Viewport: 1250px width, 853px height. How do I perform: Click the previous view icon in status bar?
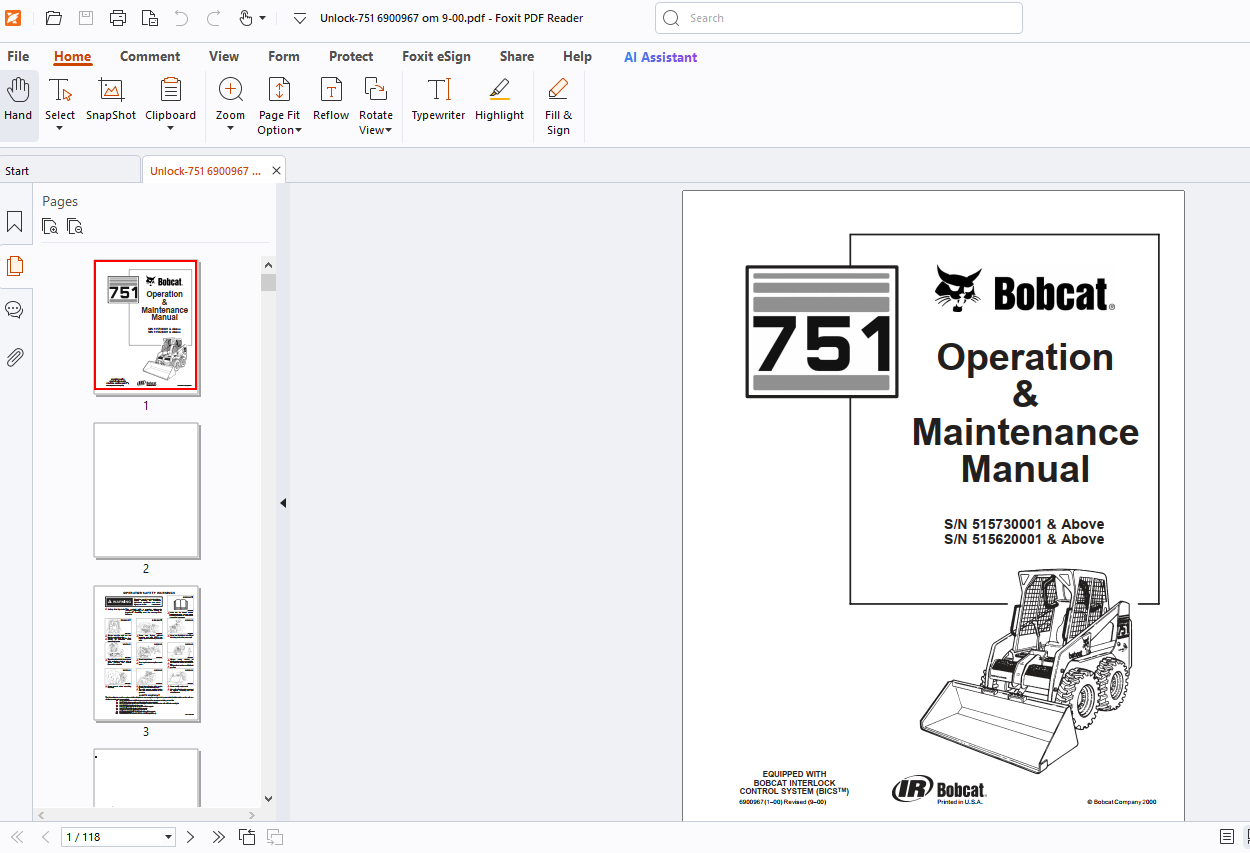246,837
